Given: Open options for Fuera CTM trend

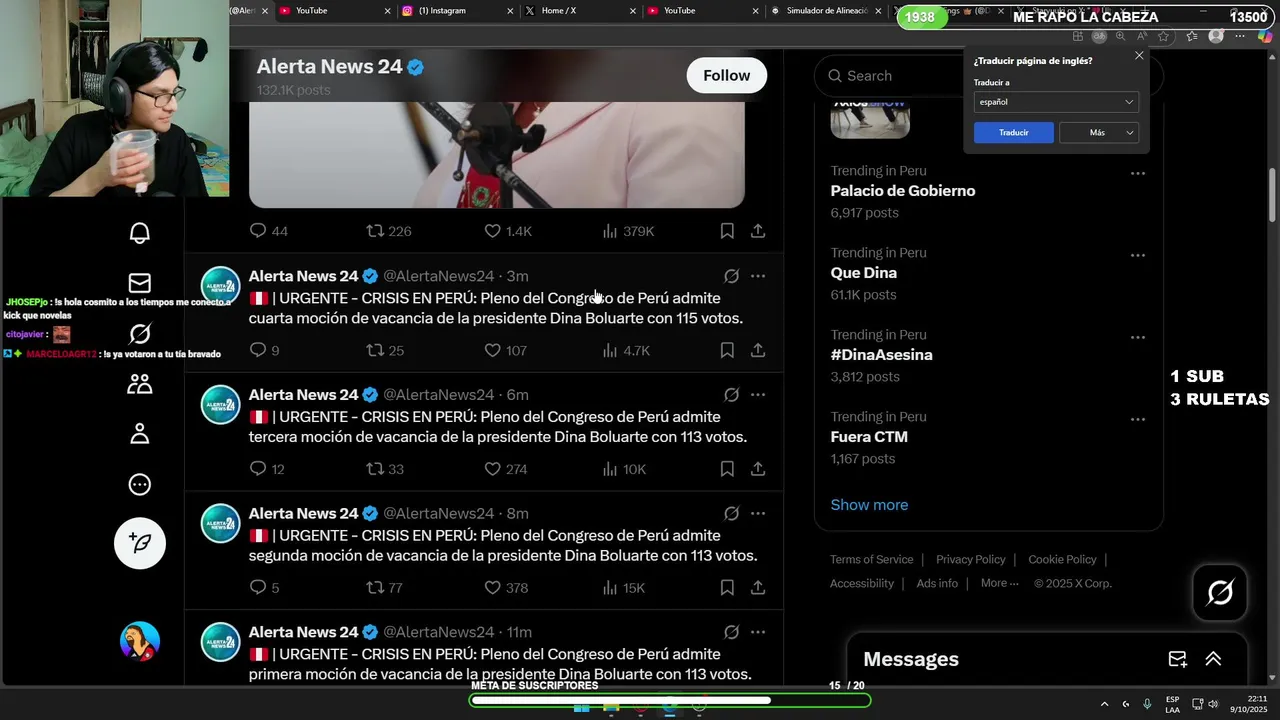Looking at the screenshot, I should (x=1137, y=419).
